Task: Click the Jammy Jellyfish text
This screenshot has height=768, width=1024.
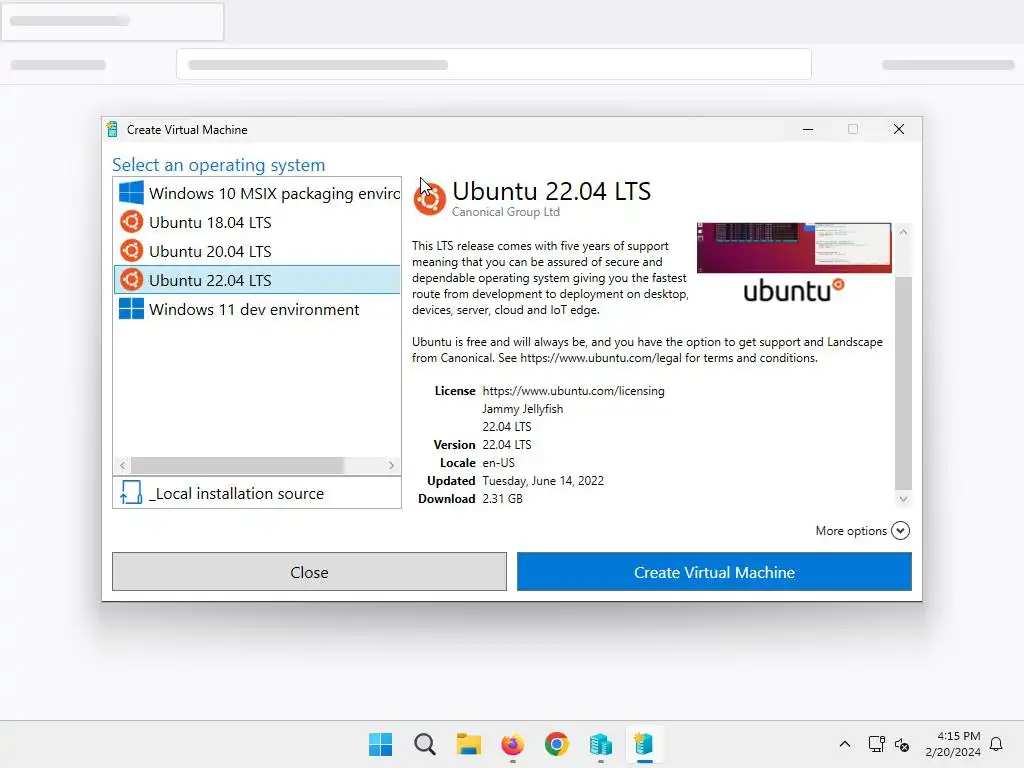Action: [x=522, y=409]
